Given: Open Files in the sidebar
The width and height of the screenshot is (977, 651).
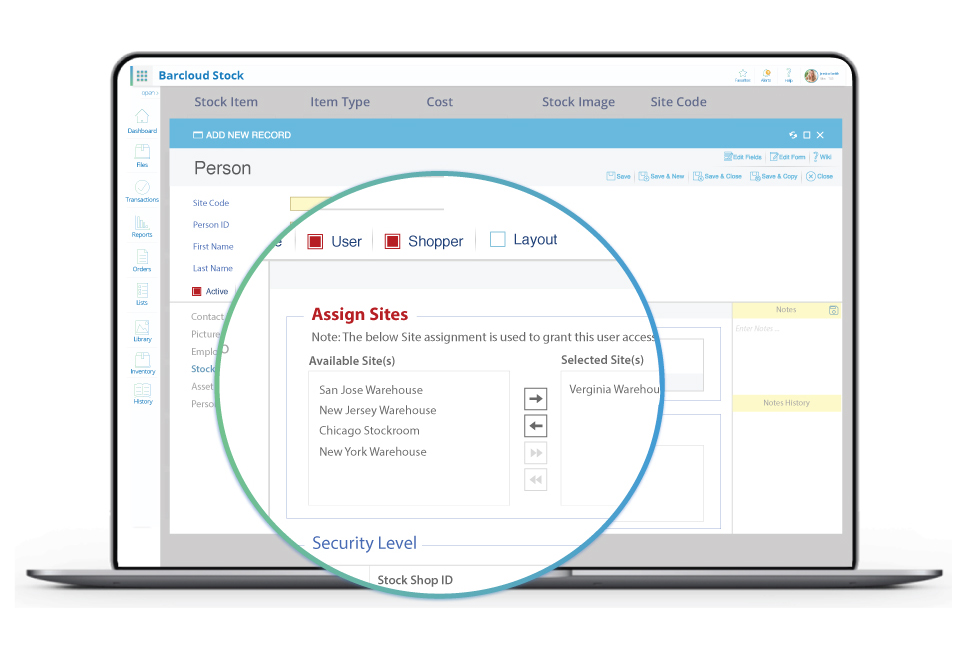Looking at the screenshot, I should point(142,156).
